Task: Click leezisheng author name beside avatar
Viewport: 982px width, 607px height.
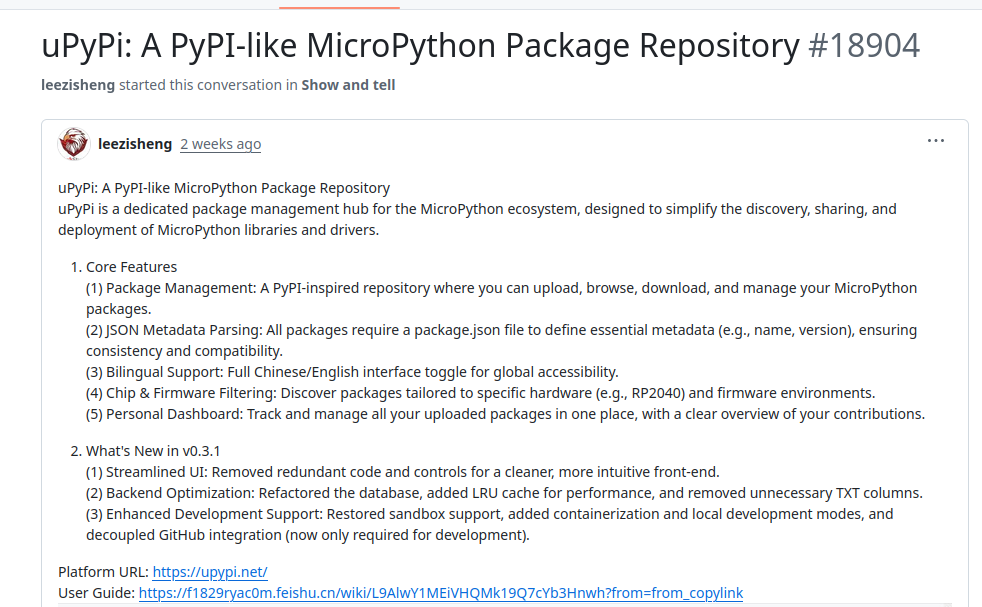Action: pyautogui.click(x=135, y=144)
